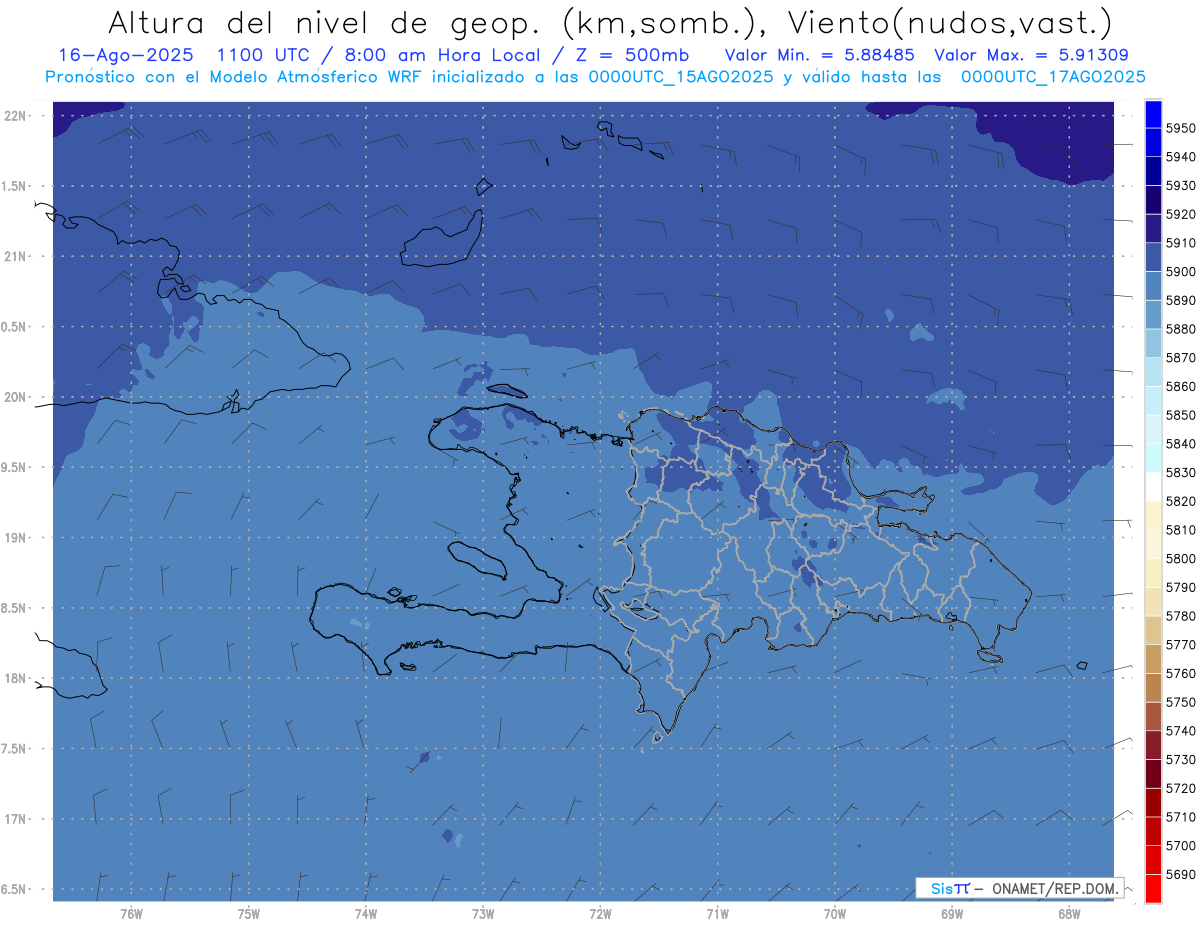Click the '17N' latitude label
This screenshot has height=927, width=1200.
[15, 819]
